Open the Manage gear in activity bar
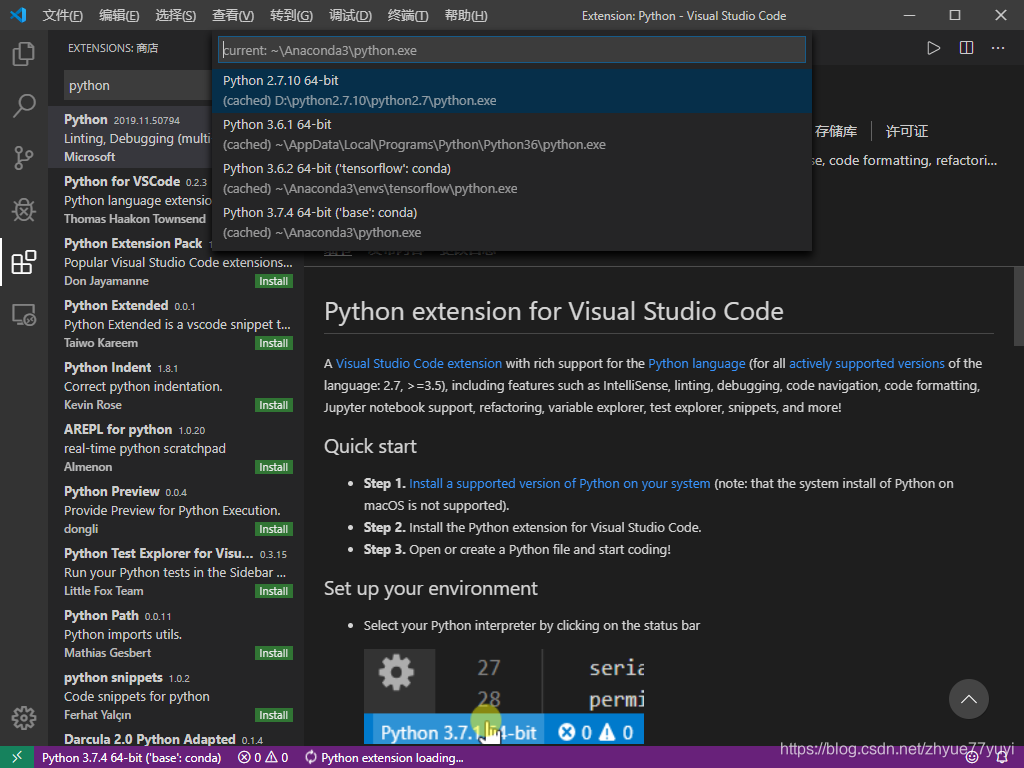The height and width of the screenshot is (768, 1024). coord(24,717)
